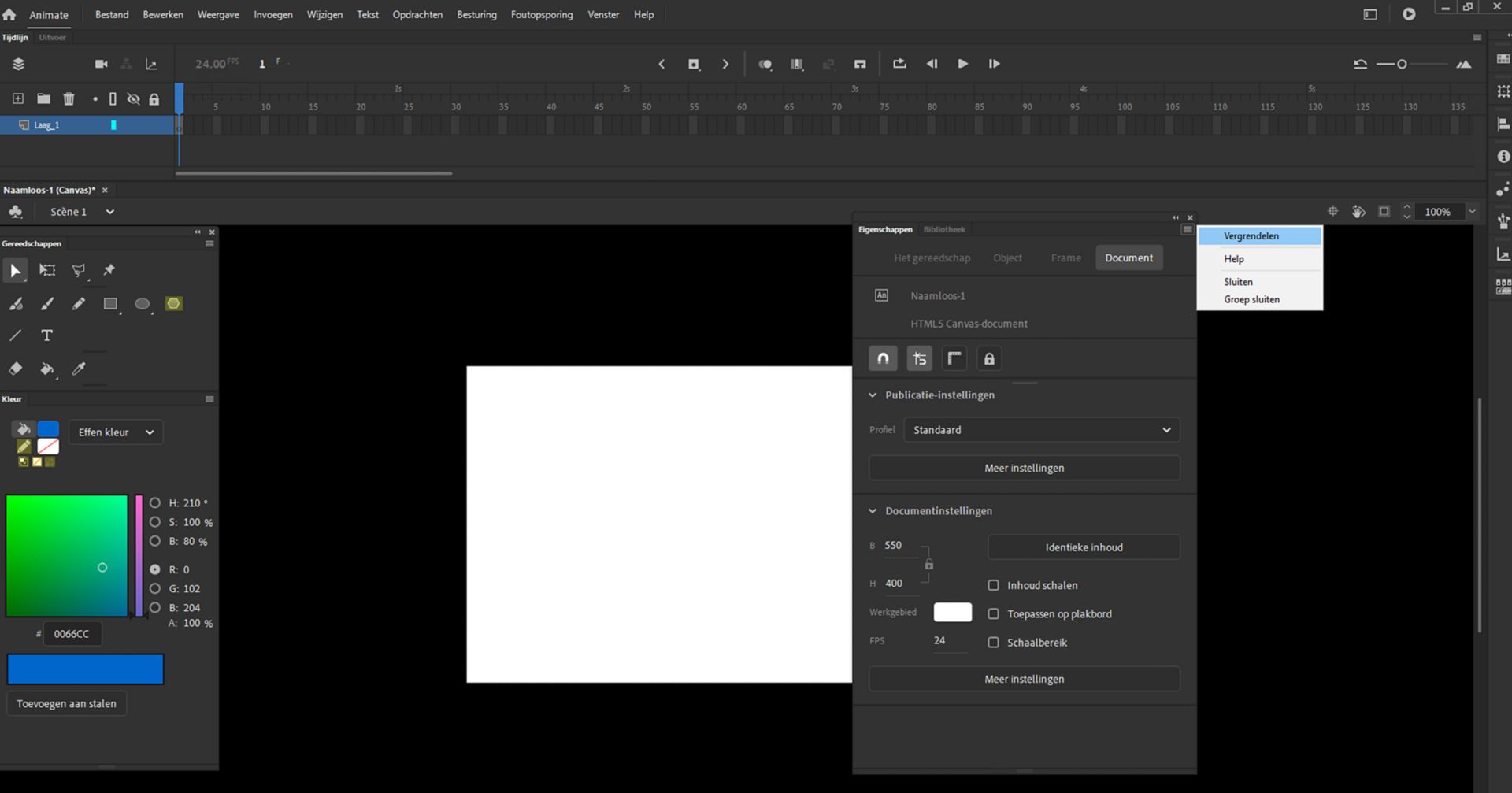Create a new layer folder
This screenshot has width=1512, height=793.
(43, 98)
